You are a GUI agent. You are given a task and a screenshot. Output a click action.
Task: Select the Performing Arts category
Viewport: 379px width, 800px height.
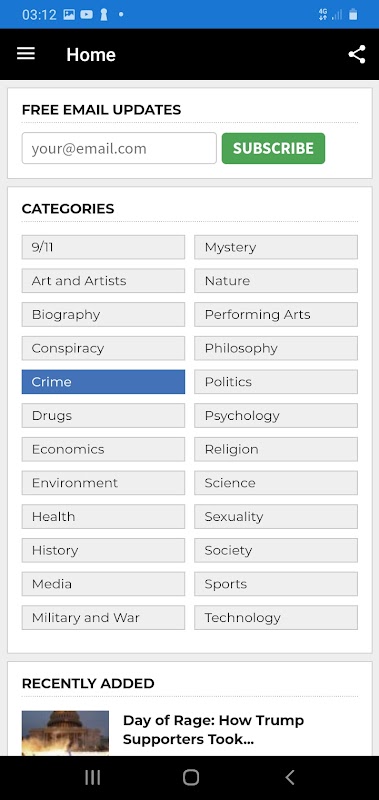pos(275,314)
